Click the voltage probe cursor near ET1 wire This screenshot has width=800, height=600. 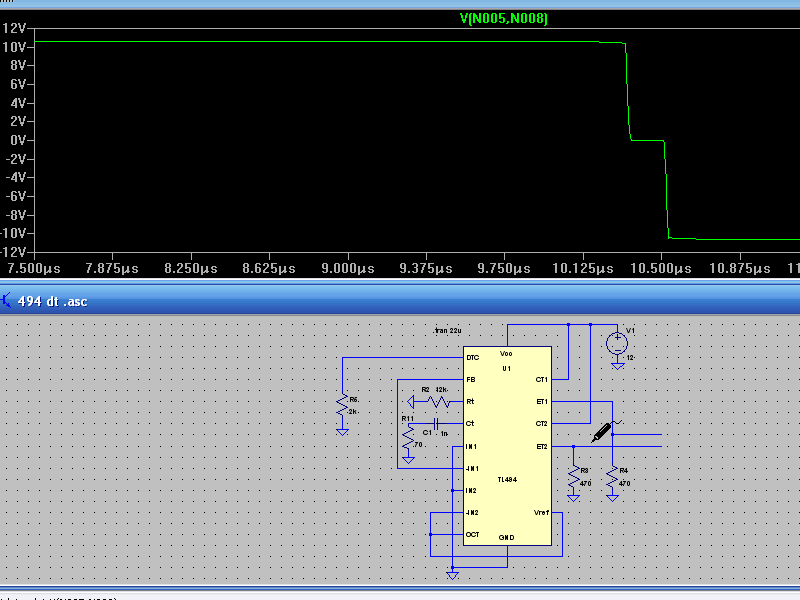(x=605, y=432)
